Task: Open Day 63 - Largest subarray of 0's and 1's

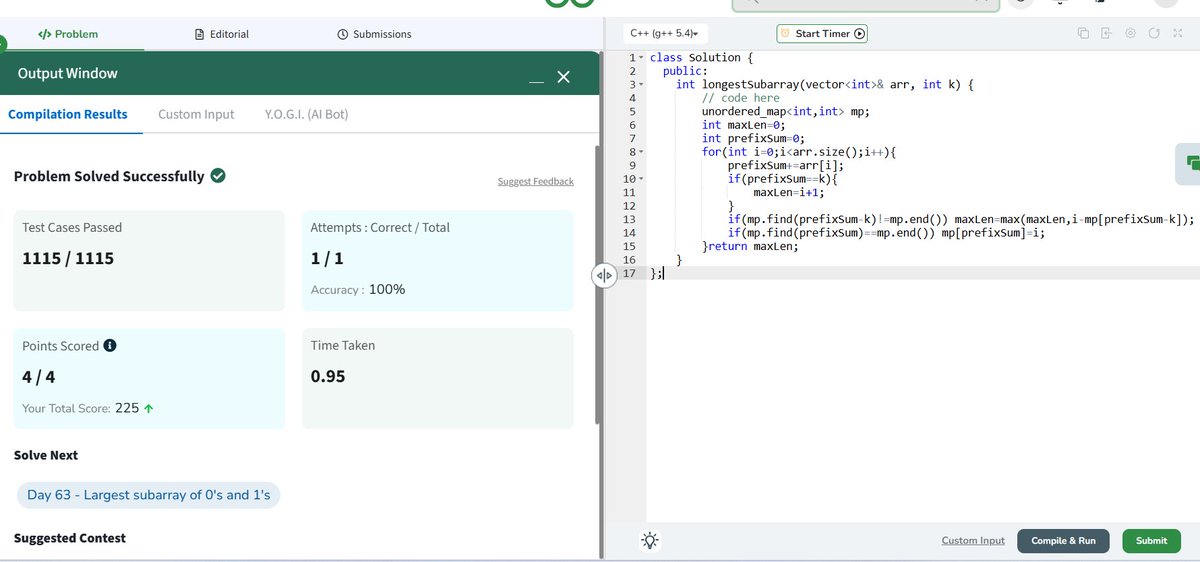Action: click(149, 494)
